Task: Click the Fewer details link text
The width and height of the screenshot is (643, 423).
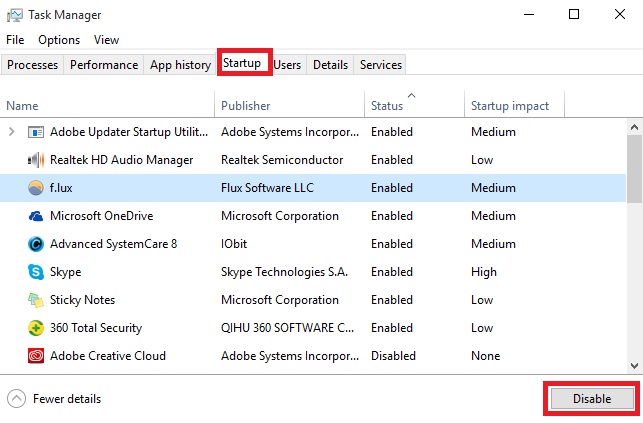Action: click(67, 399)
